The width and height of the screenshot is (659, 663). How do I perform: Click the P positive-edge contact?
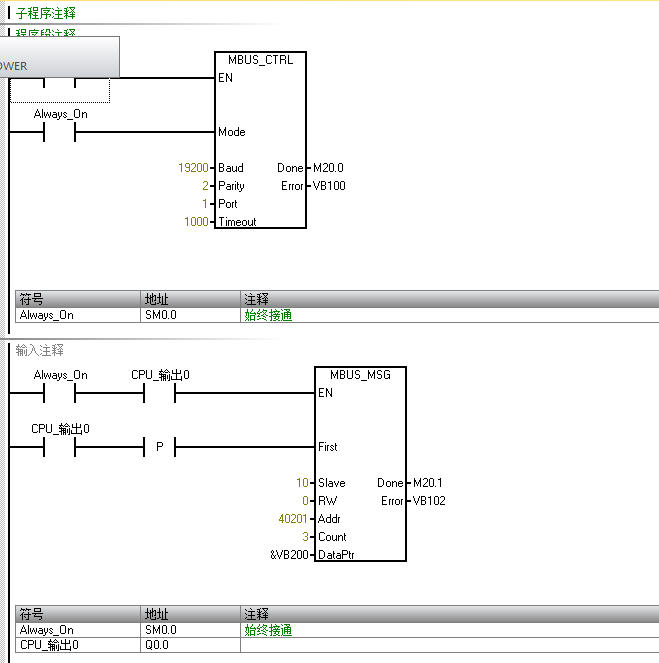(x=159, y=447)
